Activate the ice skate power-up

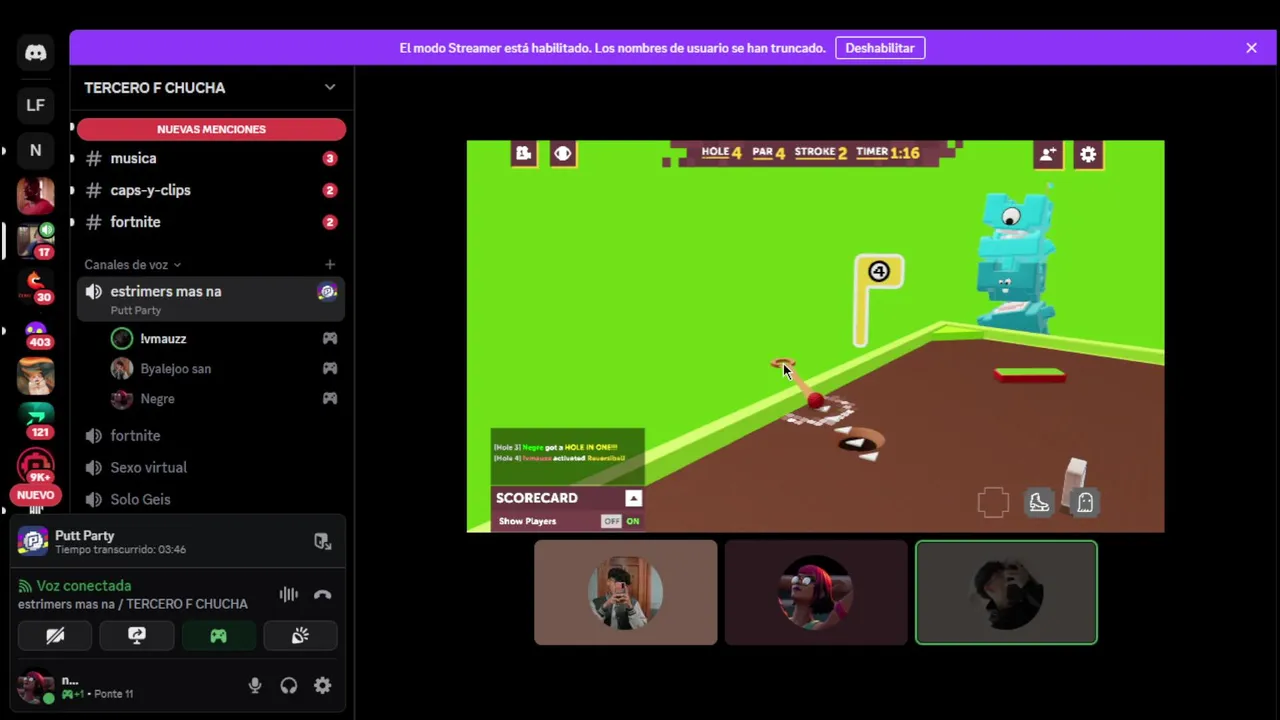[x=1039, y=502]
